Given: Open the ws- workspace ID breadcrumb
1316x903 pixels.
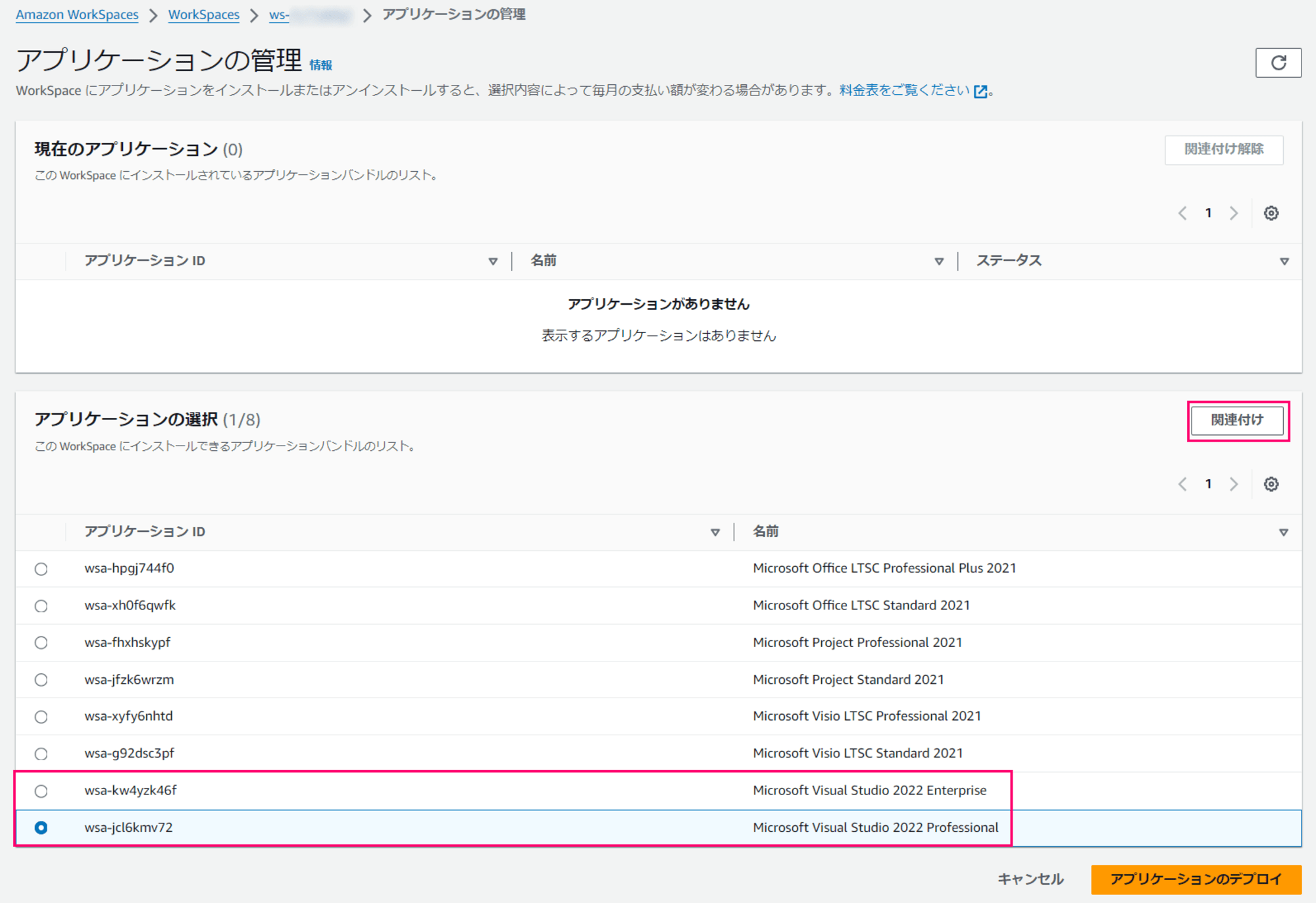Looking at the screenshot, I should [310, 14].
